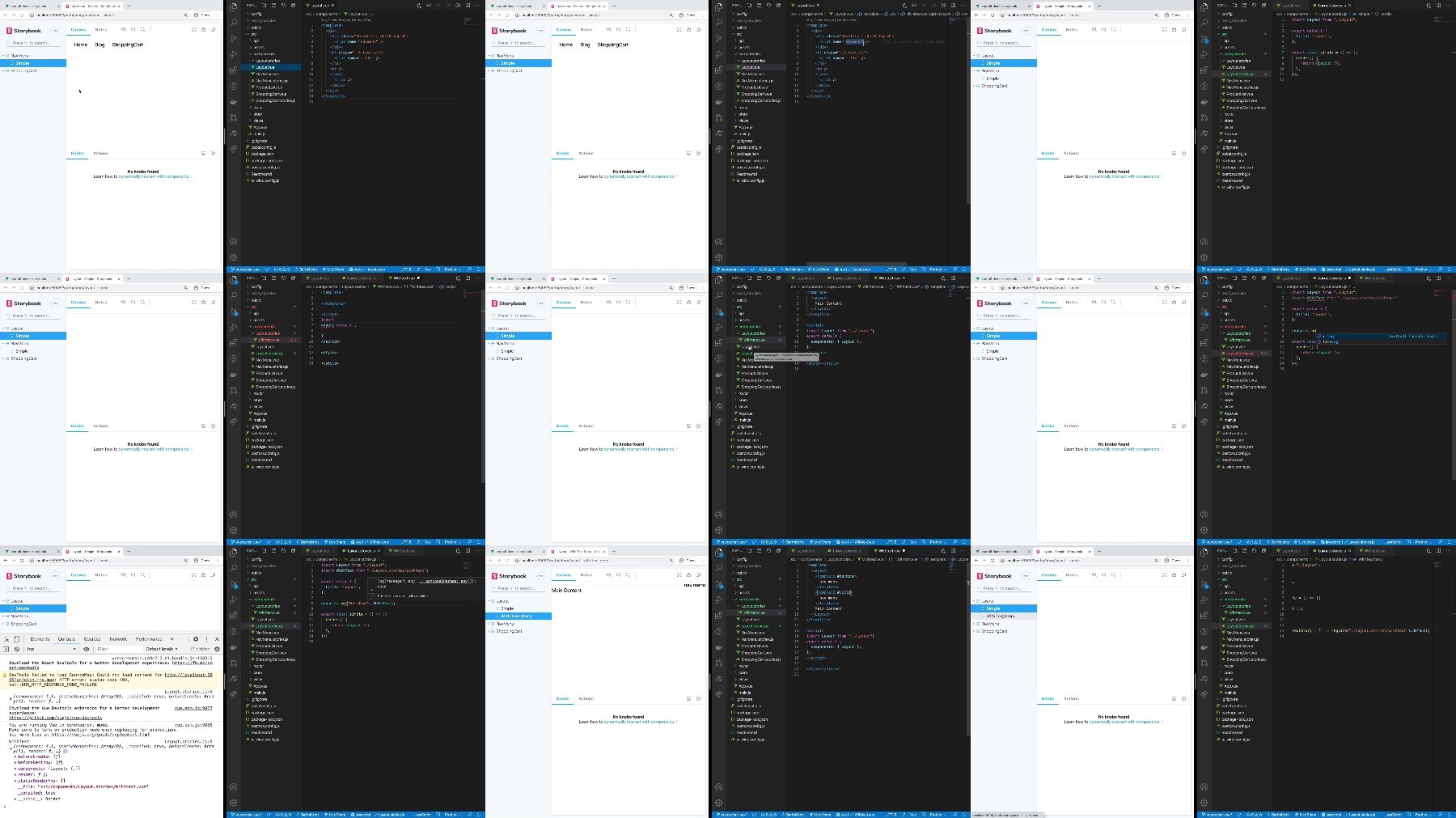Image resolution: width=1456 pixels, height=818 pixels.
Task: Open the DevTools Elements tab
Action: click(x=40, y=639)
